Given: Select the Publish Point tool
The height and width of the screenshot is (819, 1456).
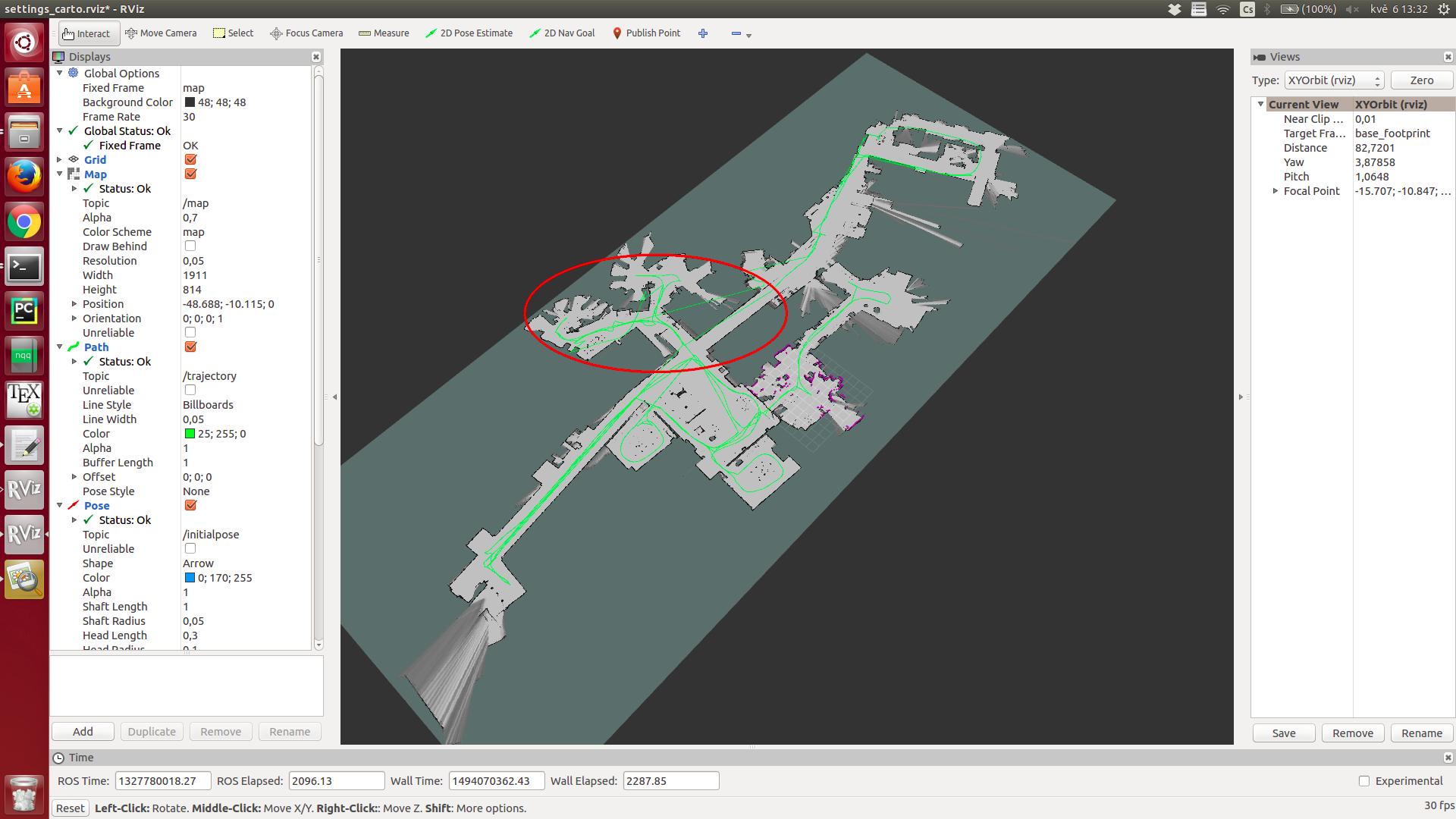Looking at the screenshot, I should coord(646,33).
